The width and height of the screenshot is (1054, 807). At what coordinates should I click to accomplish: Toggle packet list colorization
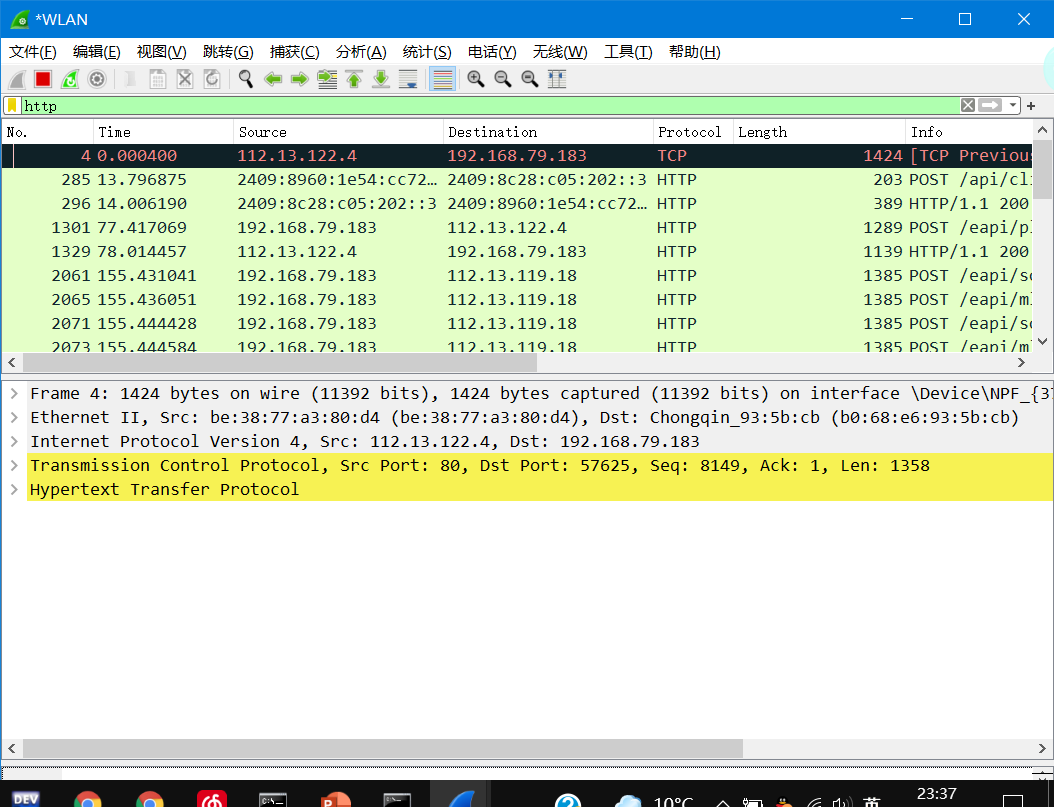(441, 78)
